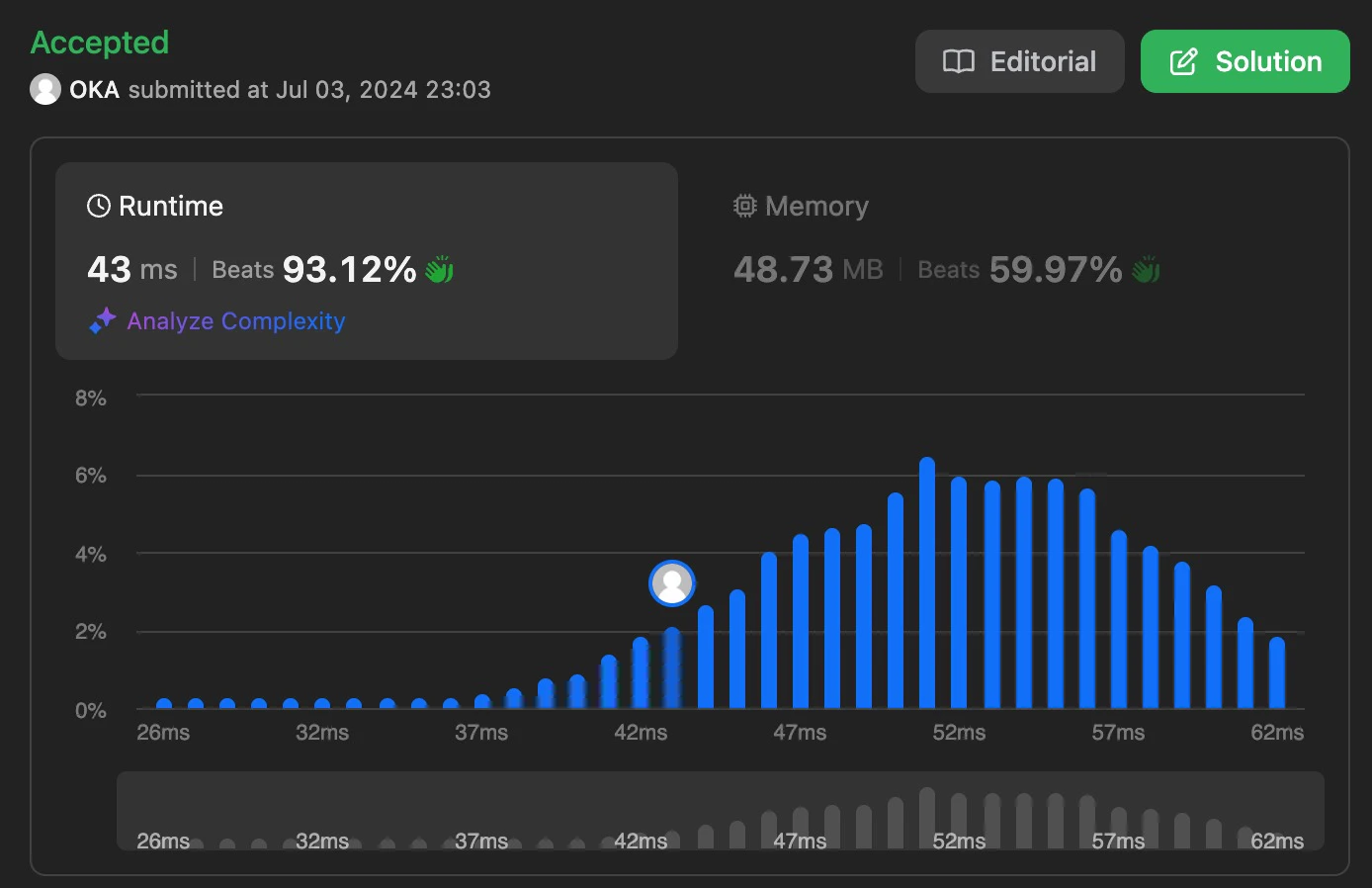
Task: Click the 37ms label on the main chart axis
Action: pyautogui.click(x=481, y=733)
